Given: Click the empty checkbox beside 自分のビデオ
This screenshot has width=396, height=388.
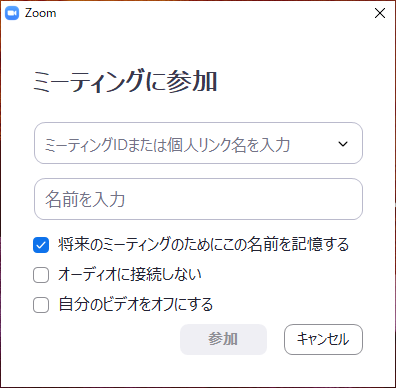Looking at the screenshot, I should point(41,305).
